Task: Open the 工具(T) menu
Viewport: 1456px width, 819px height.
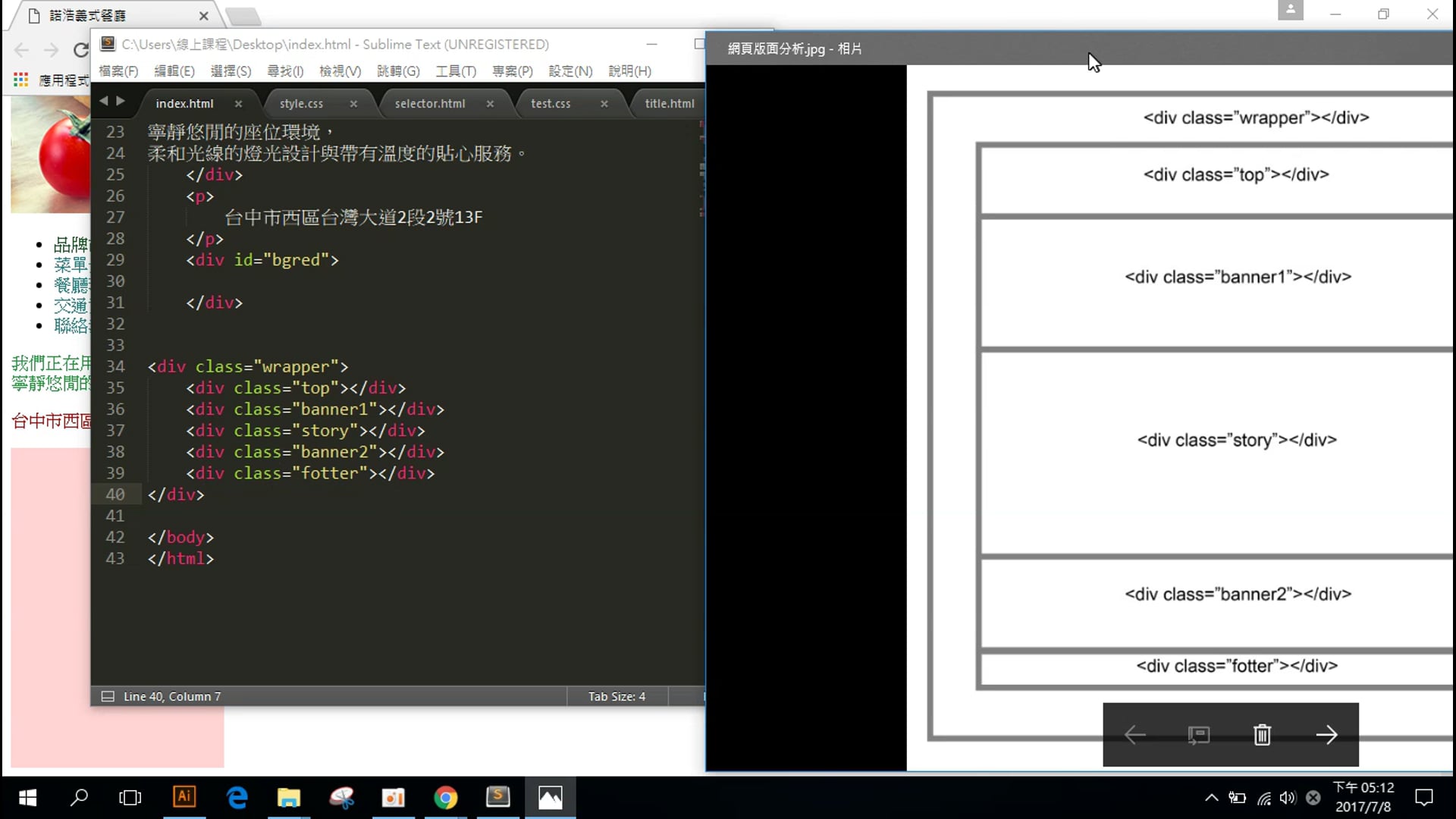Action: 455,71
